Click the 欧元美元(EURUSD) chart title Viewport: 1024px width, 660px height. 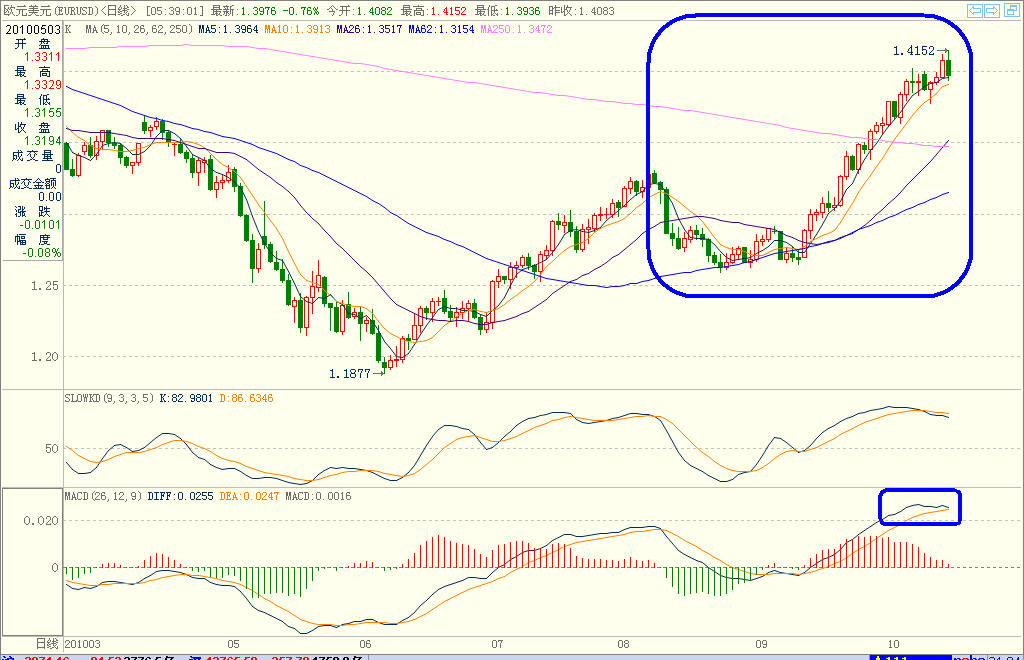click(x=52, y=11)
